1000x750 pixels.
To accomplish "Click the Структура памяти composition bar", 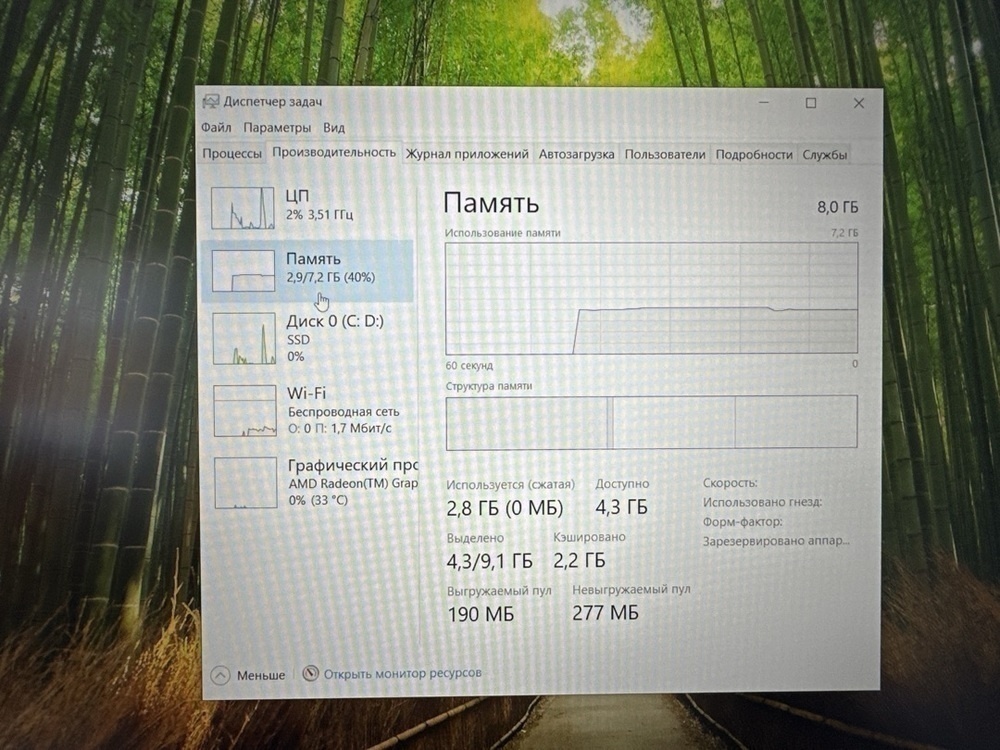I will [650, 422].
